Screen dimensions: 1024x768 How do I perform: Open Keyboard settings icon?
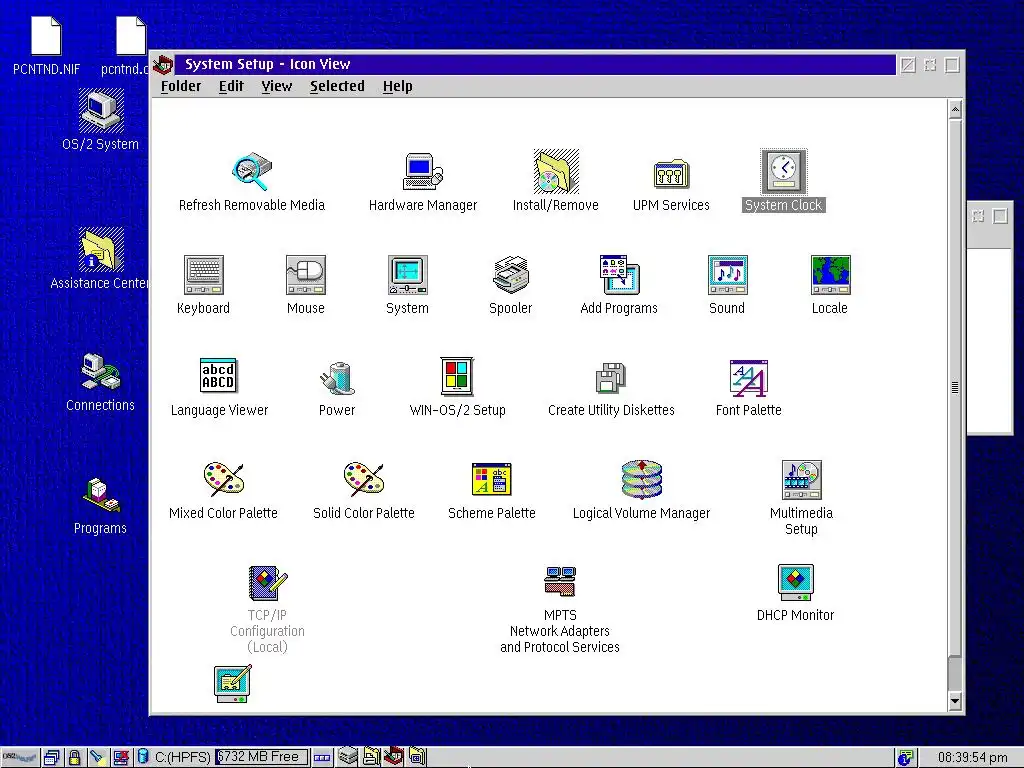(x=204, y=275)
